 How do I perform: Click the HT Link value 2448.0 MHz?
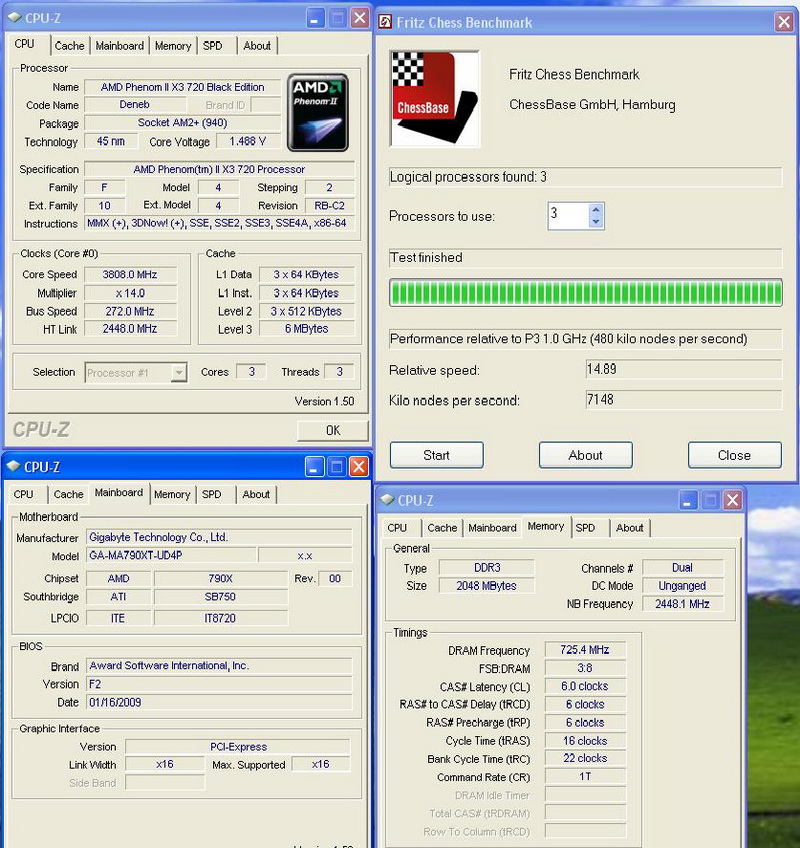(x=130, y=329)
